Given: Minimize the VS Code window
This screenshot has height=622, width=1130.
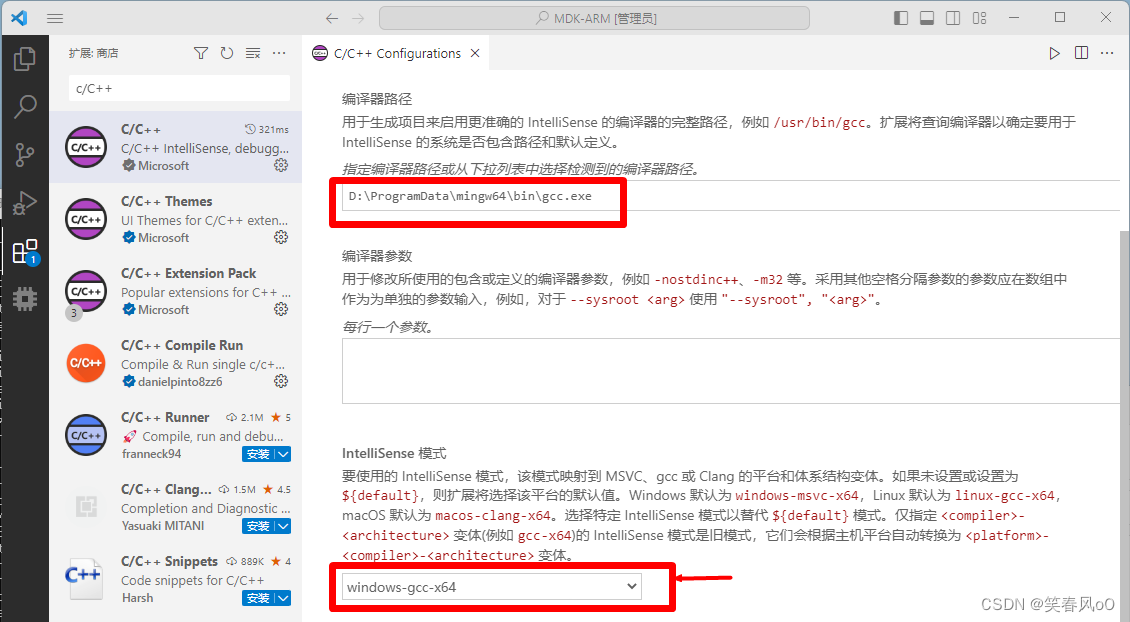Looking at the screenshot, I should 1014,17.
